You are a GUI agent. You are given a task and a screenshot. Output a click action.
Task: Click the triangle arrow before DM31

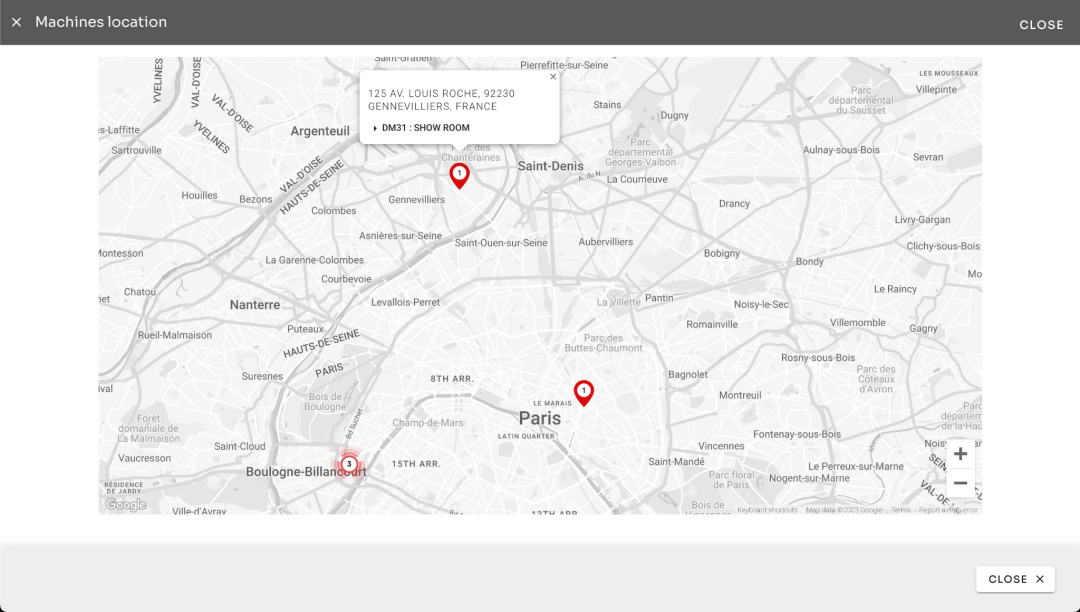tap(375, 128)
